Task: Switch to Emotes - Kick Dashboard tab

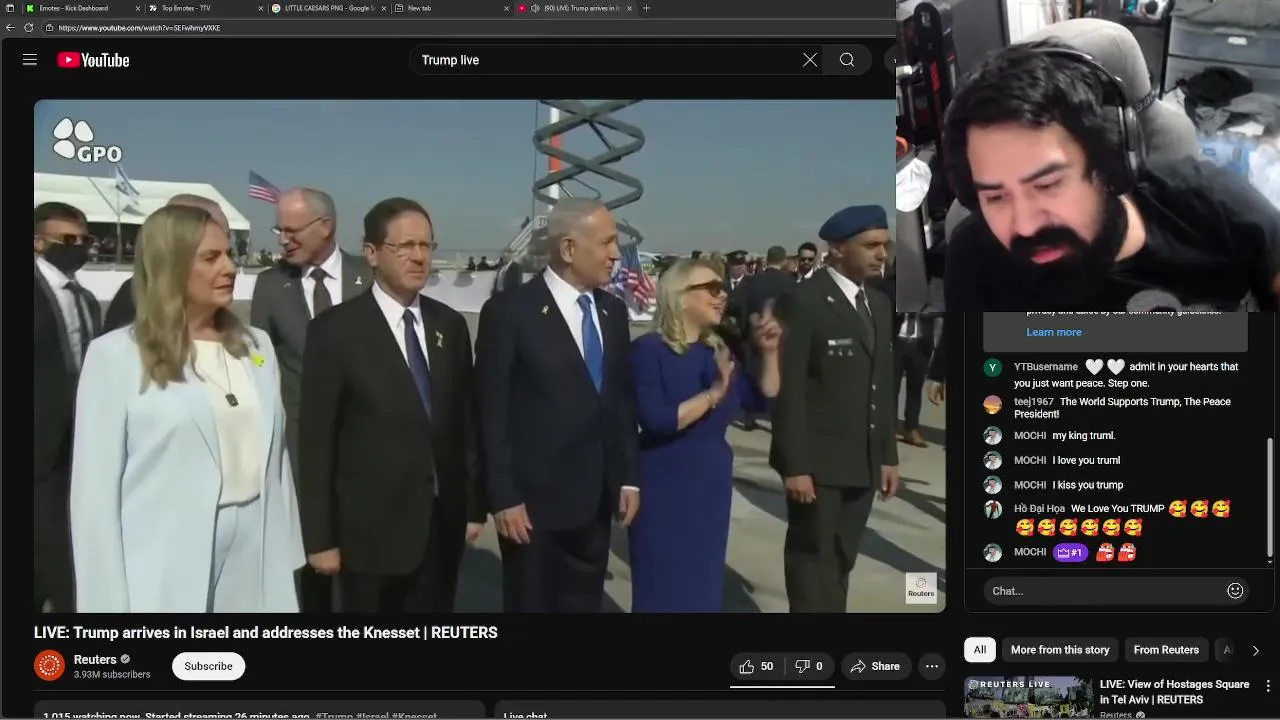Action: click(x=84, y=8)
